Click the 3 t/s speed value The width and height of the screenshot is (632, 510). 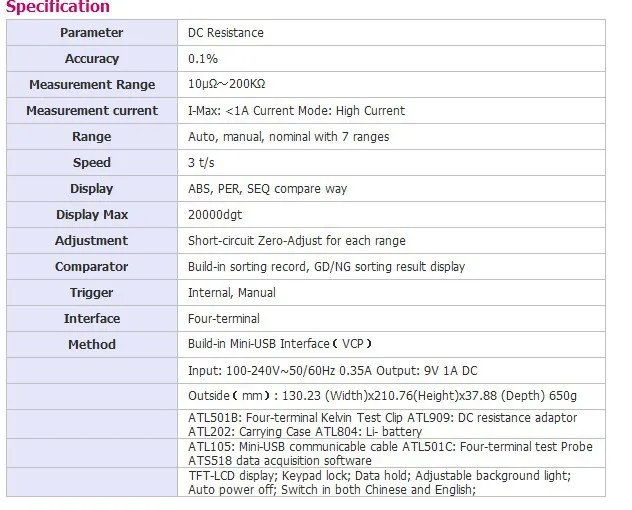(x=201, y=162)
